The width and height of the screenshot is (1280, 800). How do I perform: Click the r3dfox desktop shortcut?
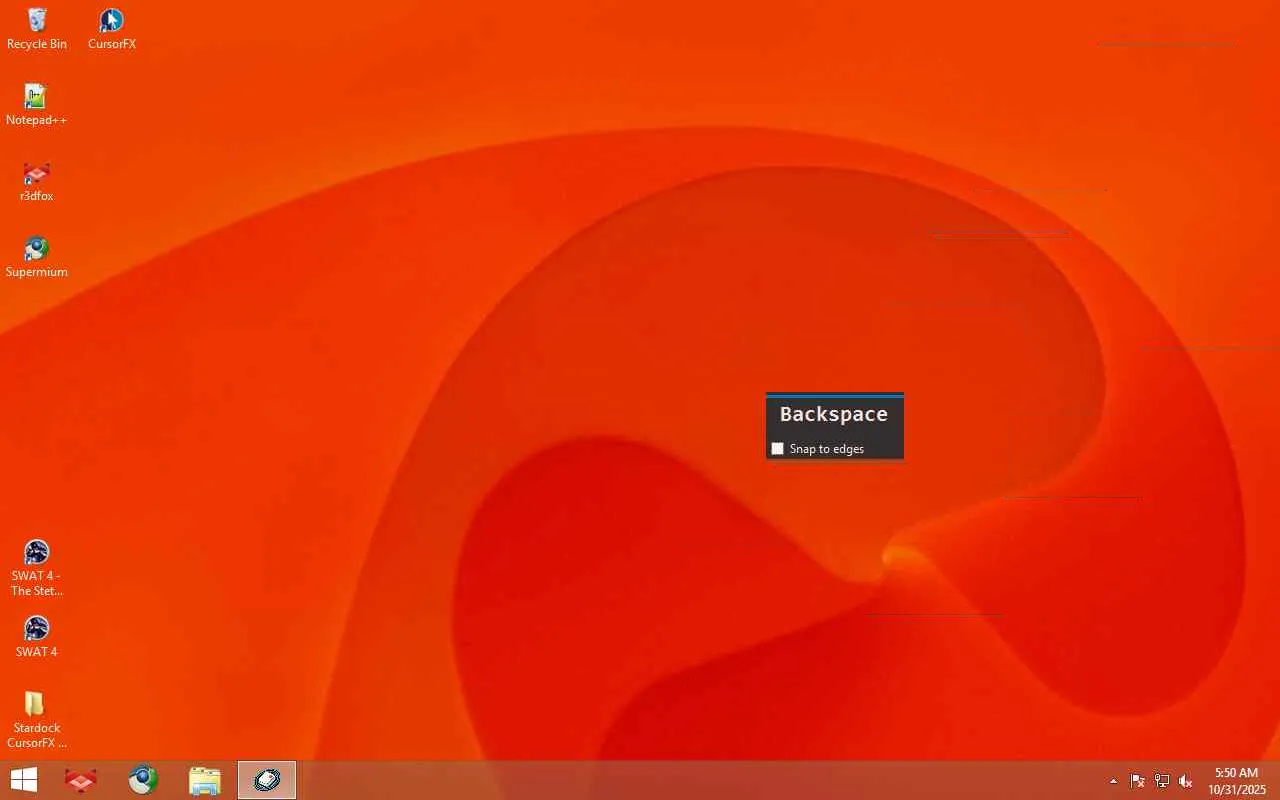(x=36, y=181)
